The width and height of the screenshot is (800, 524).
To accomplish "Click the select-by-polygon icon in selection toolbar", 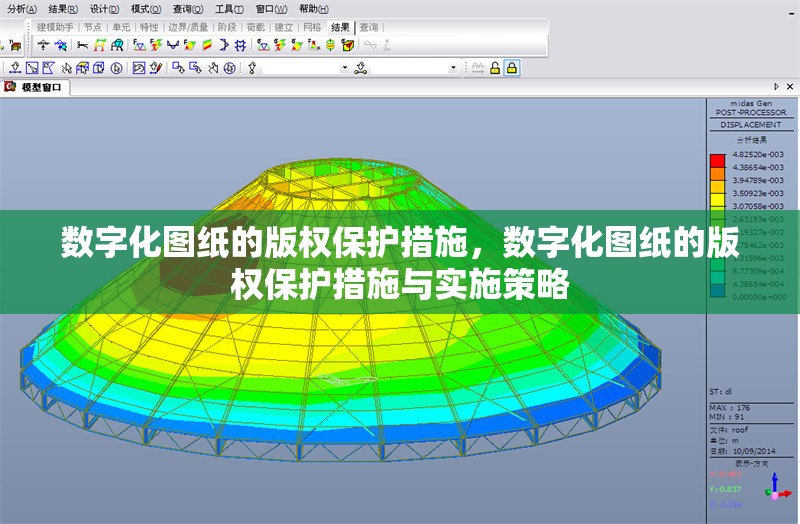I will pyautogui.click(x=48, y=68).
